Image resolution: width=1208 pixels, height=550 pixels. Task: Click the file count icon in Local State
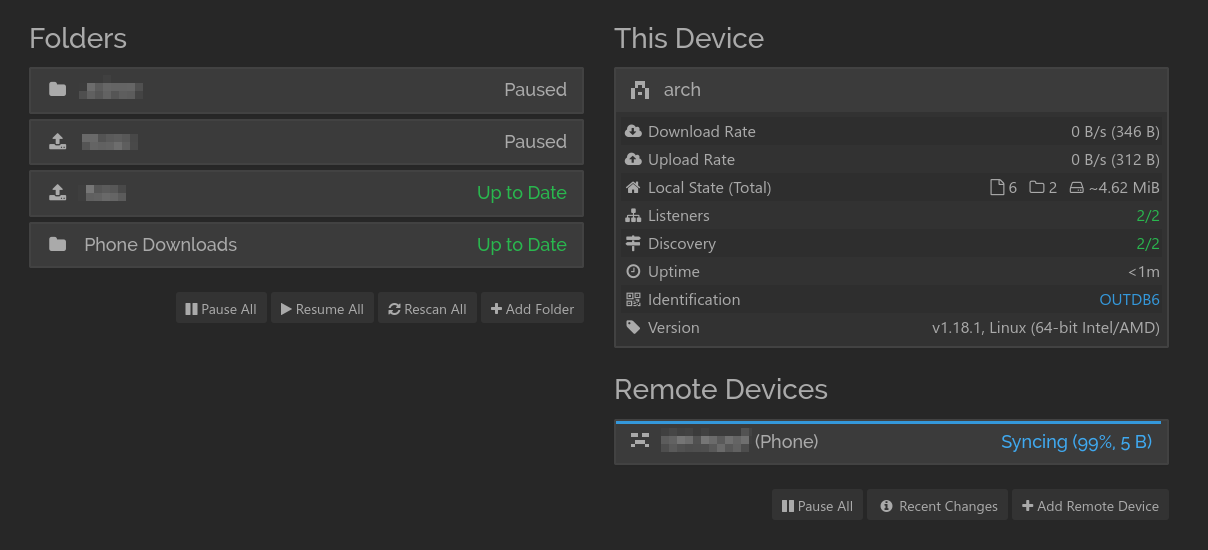coord(997,188)
